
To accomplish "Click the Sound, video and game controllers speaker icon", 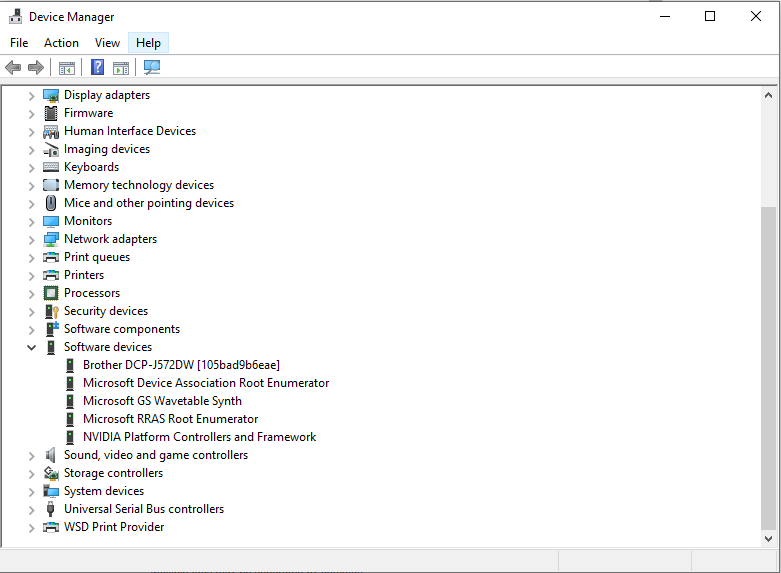I will click(x=50, y=455).
